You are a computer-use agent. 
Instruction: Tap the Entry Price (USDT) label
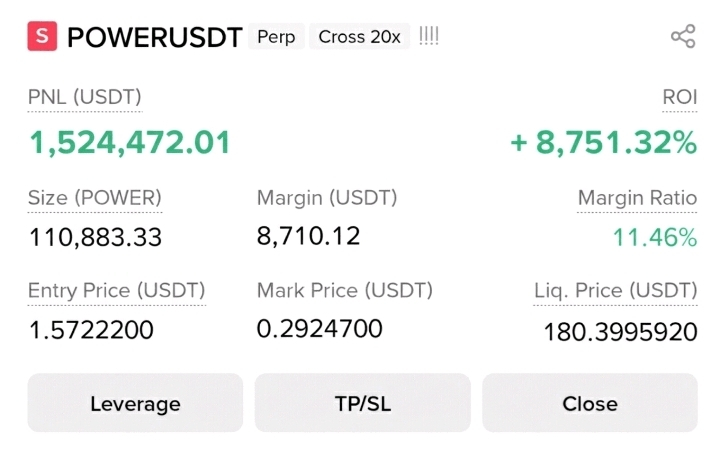pyautogui.click(x=117, y=290)
